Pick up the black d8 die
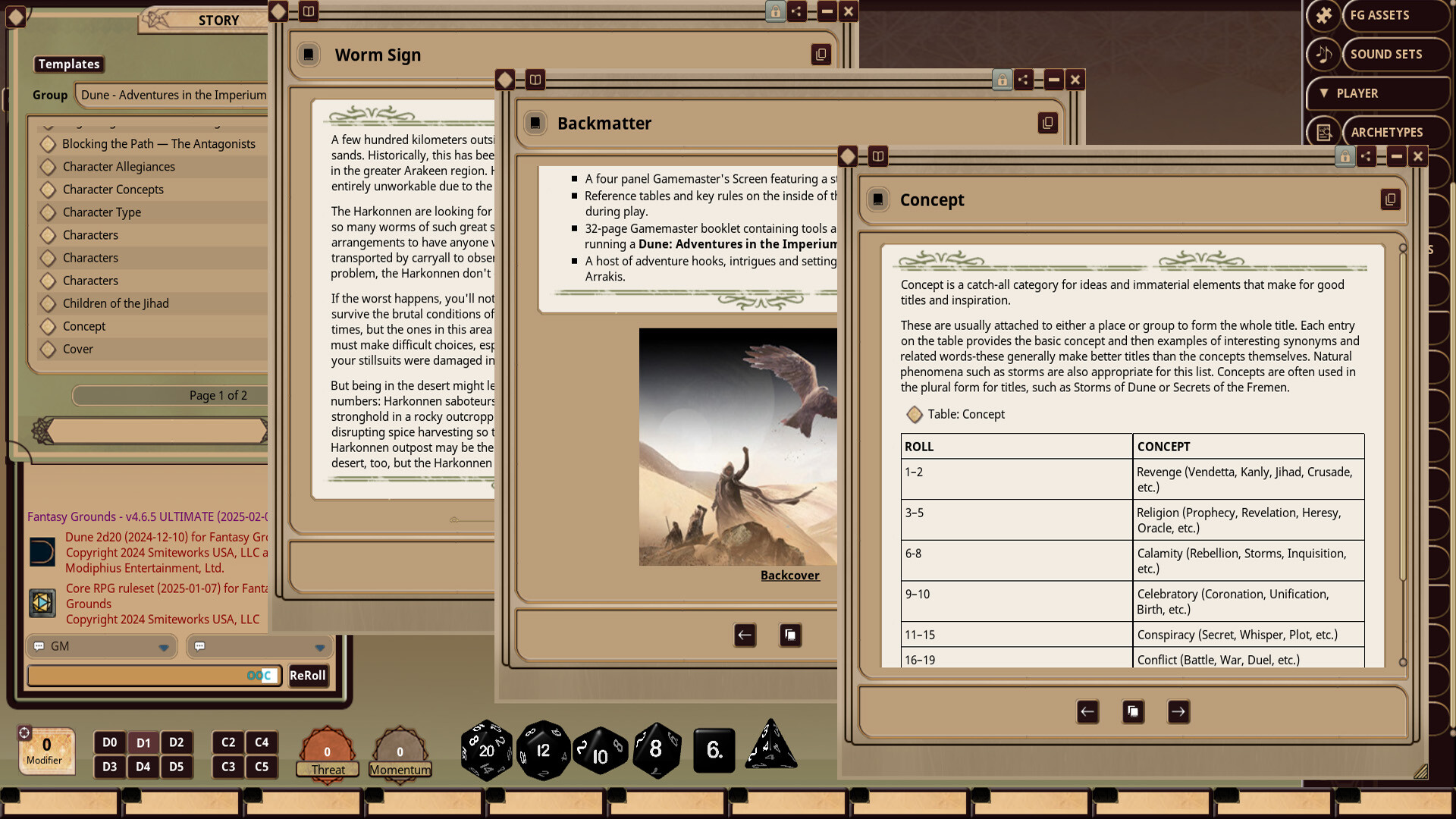This screenshot has width=1456, height=819. click(655, 750)
